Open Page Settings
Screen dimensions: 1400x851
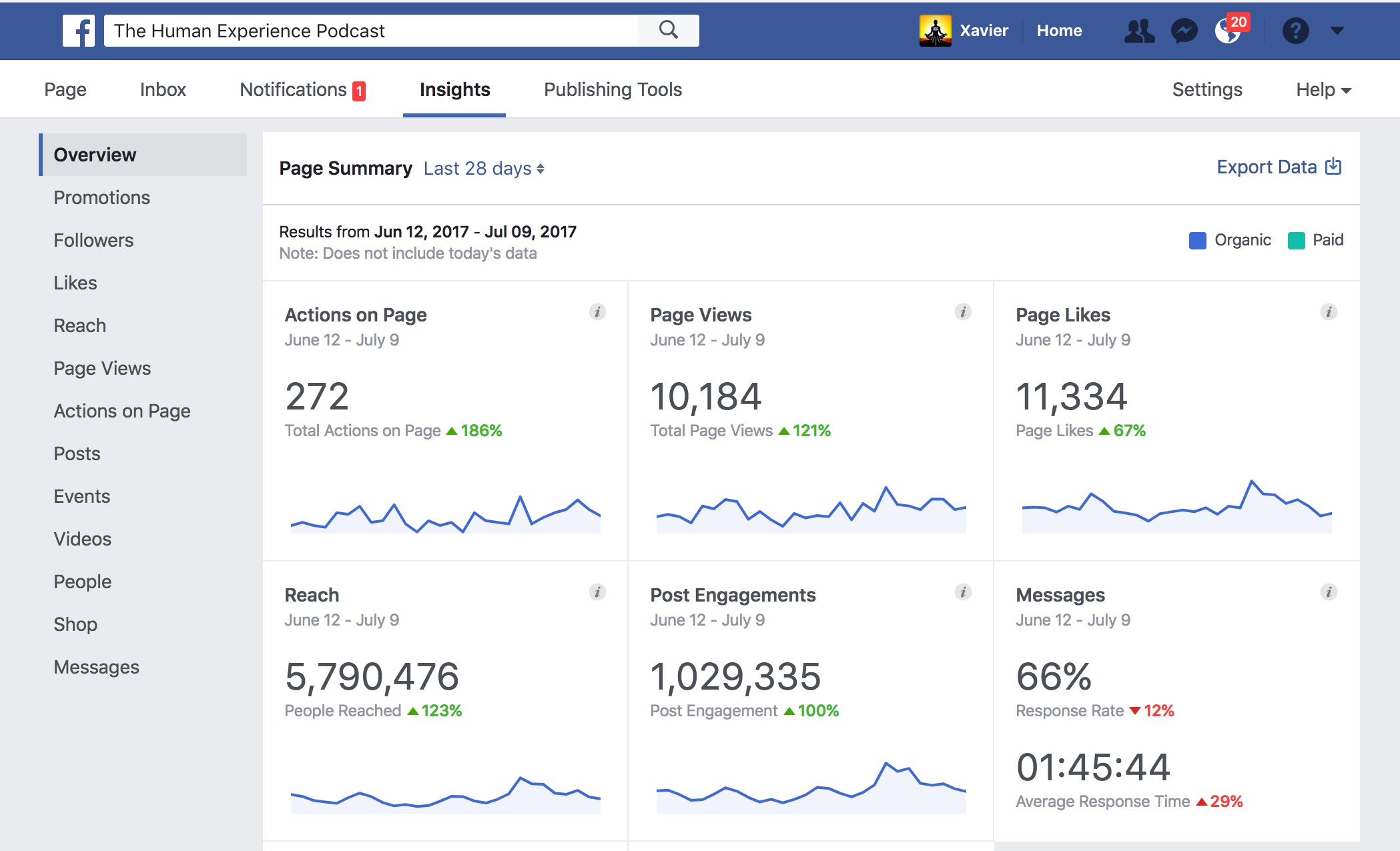pyautogui.click(x=1207, y=89)
